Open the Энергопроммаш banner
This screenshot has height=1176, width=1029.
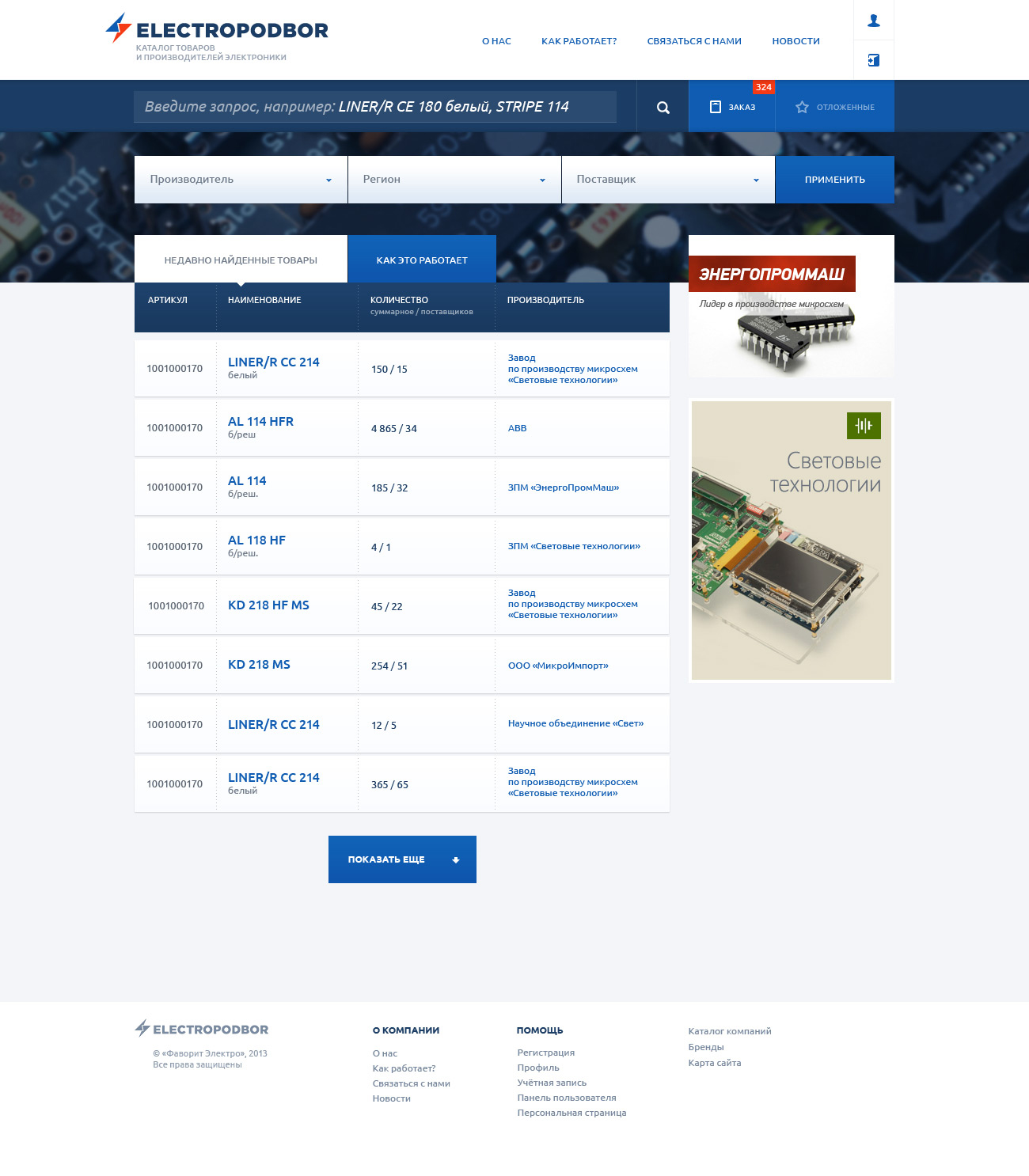[x=792, y=307]
